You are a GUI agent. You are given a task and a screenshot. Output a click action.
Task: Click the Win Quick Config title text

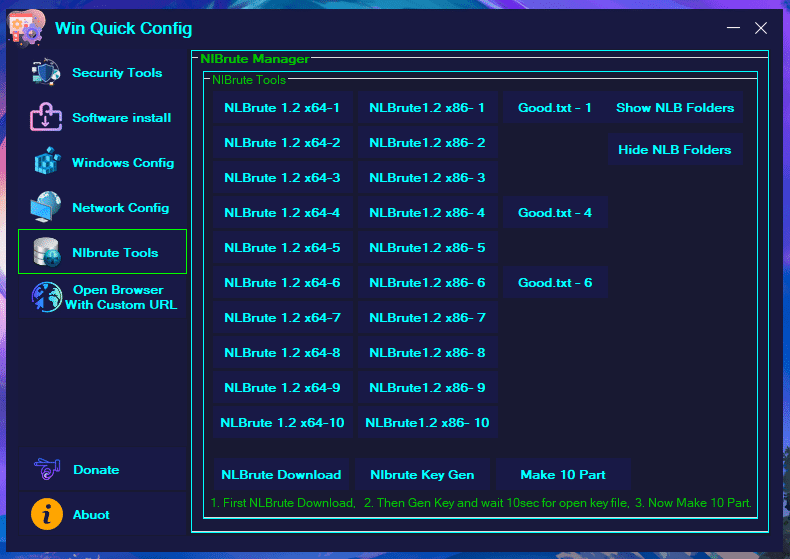tap(123, 28)
